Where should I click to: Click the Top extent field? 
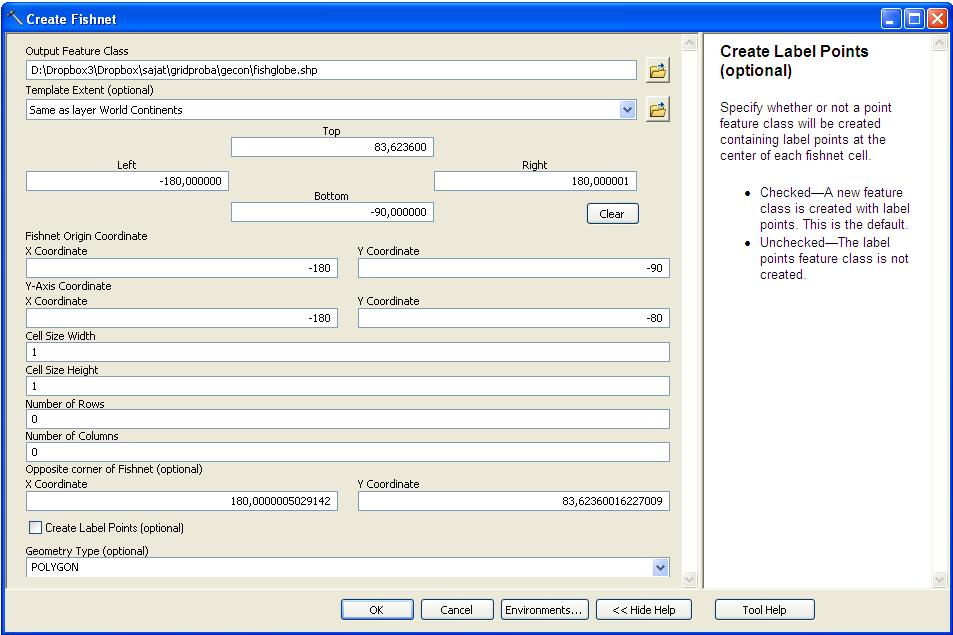pyautogui.click(x=332, y=147)
